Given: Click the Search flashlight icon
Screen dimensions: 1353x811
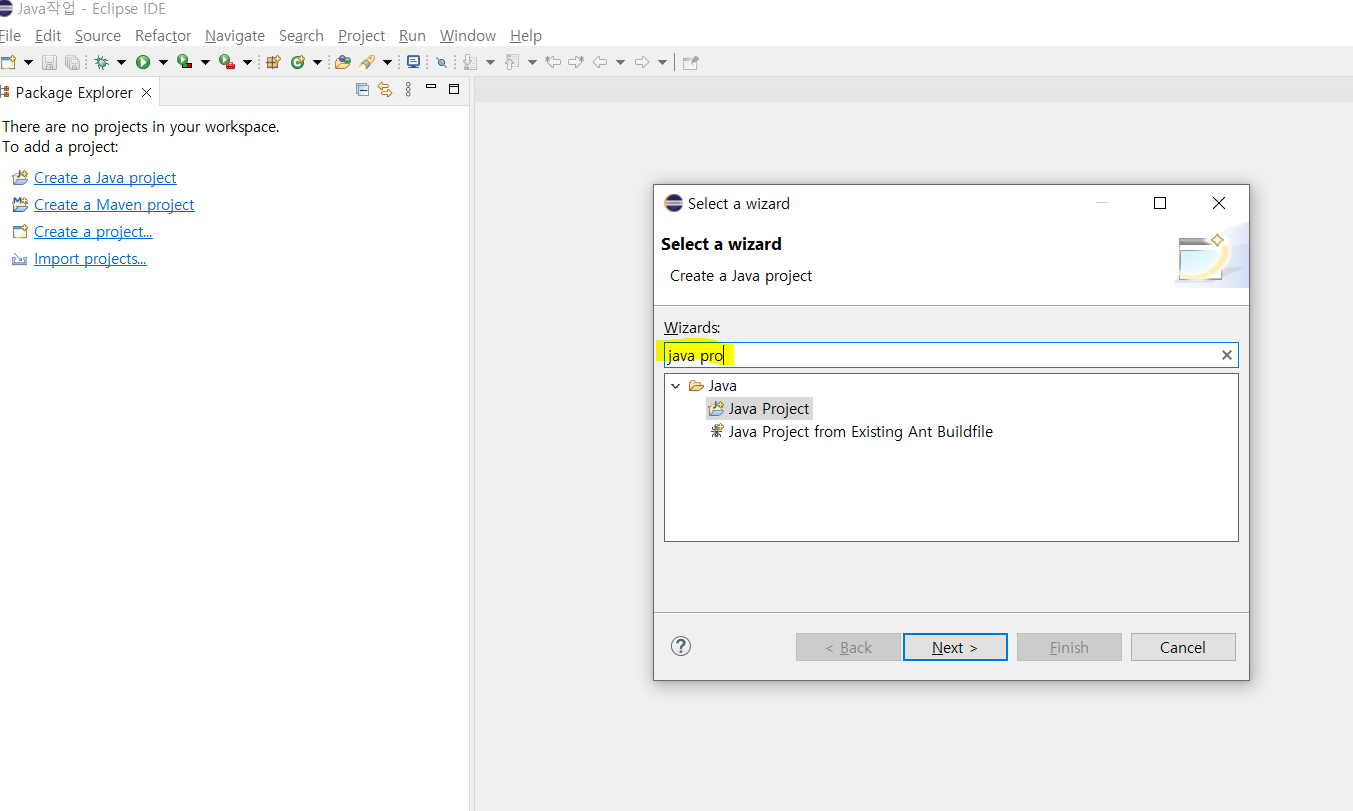Looking at the screenshot, I should (x=367, y=62).
